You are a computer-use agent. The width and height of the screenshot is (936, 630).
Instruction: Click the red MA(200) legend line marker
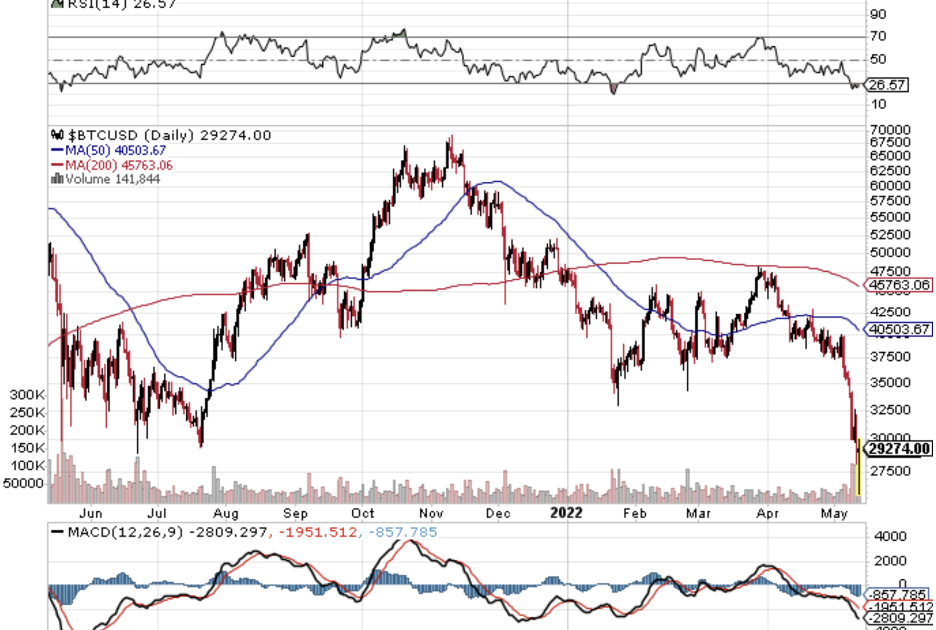point(57,165)
